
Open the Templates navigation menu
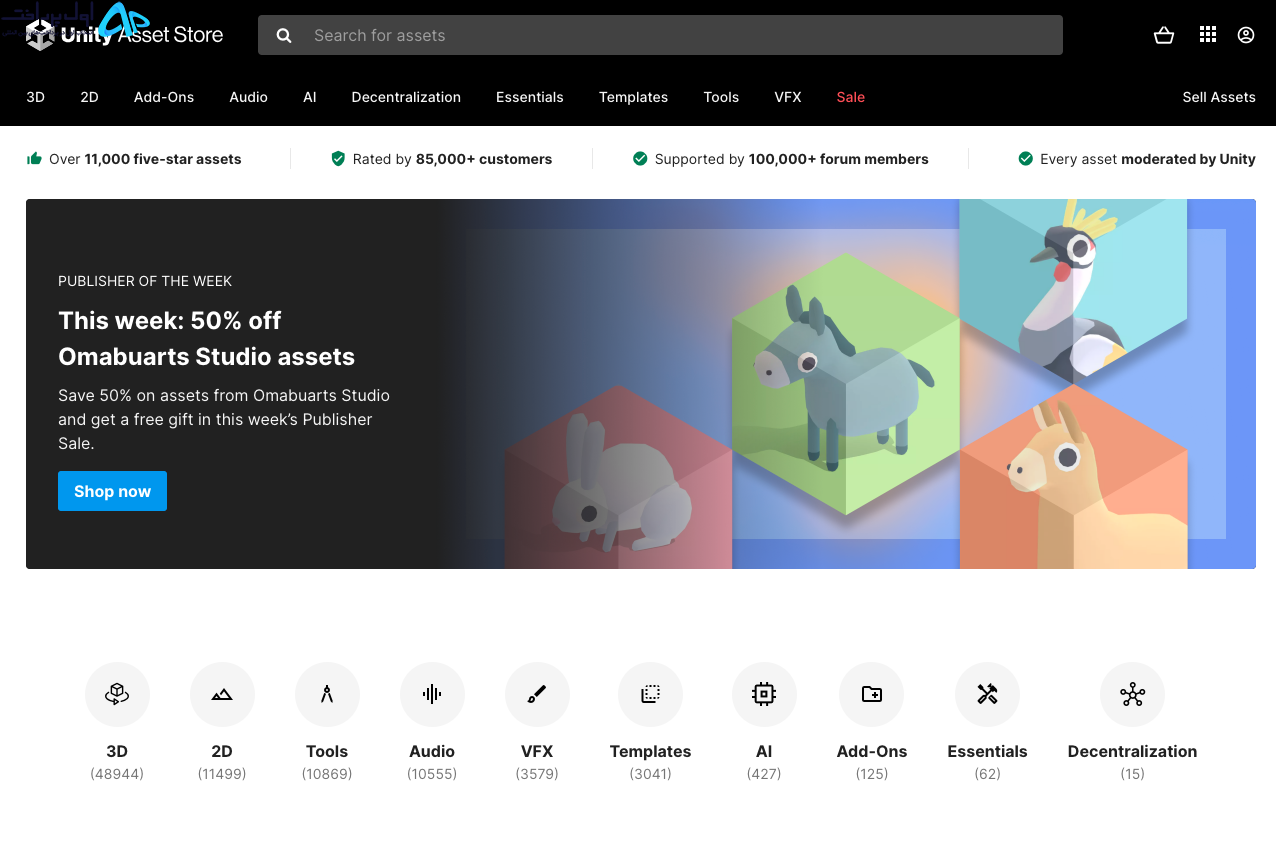point(633,97)
